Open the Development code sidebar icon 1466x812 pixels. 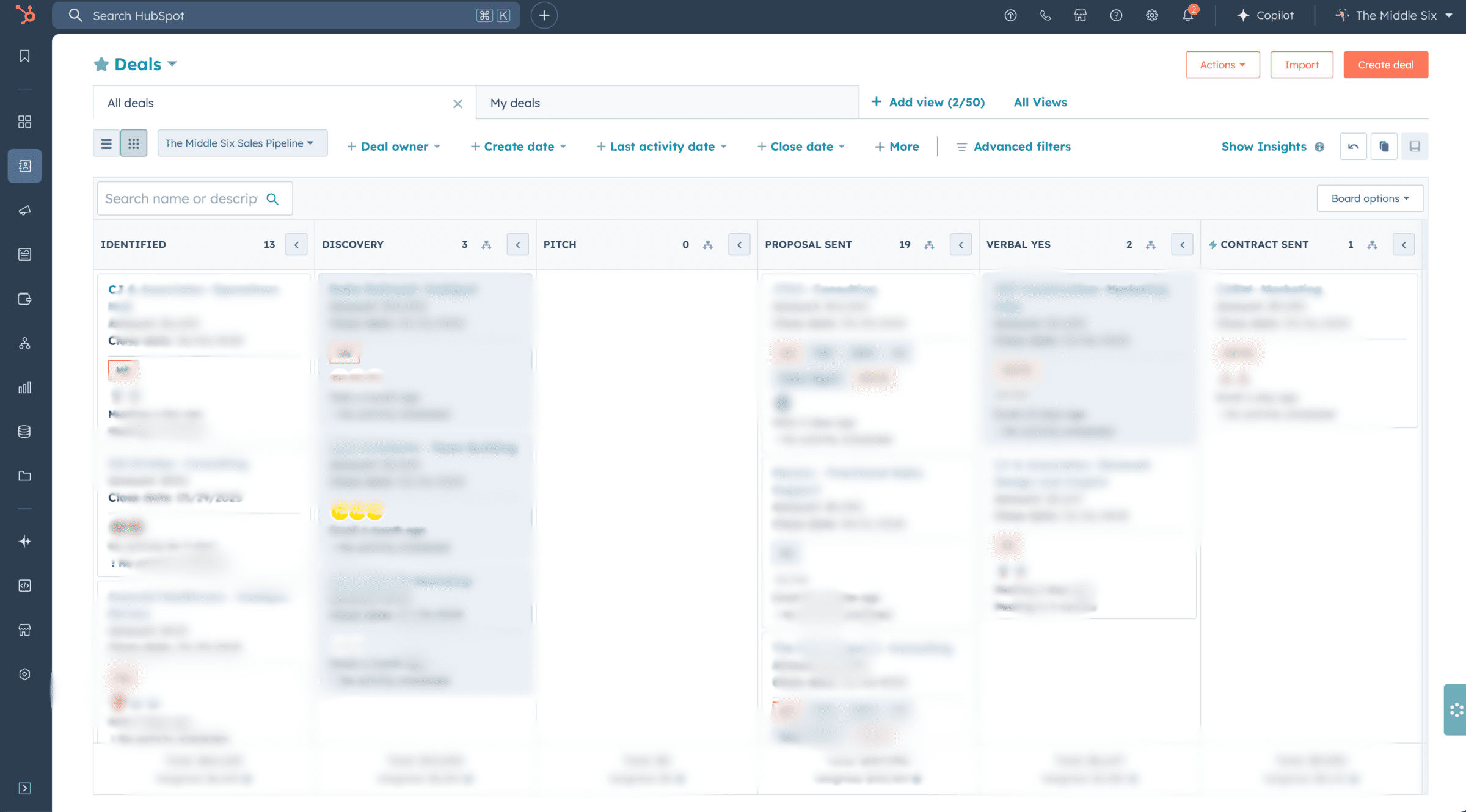[x=24, y=585]
